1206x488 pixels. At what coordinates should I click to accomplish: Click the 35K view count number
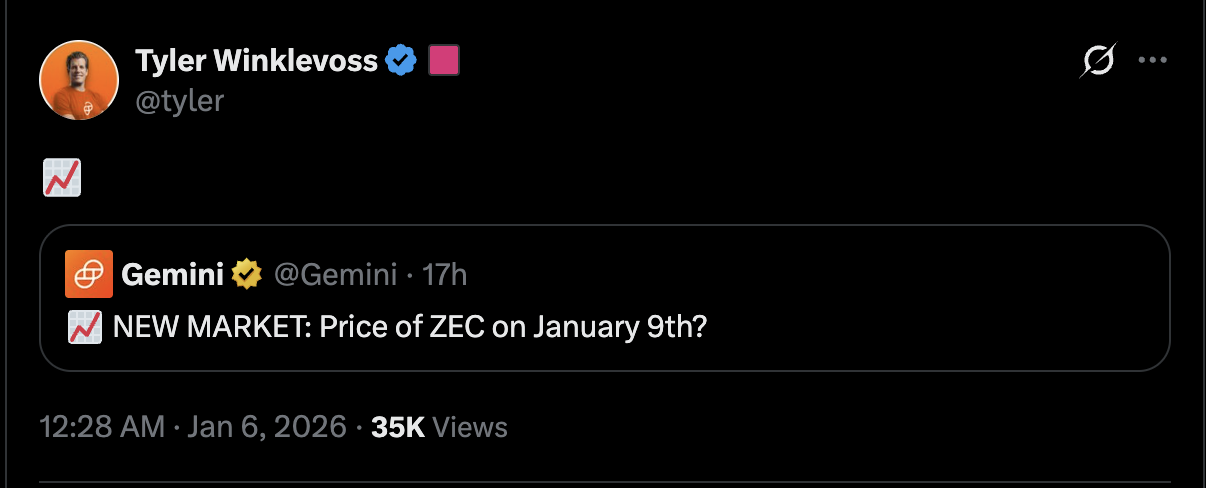click(x=398, y=428)
